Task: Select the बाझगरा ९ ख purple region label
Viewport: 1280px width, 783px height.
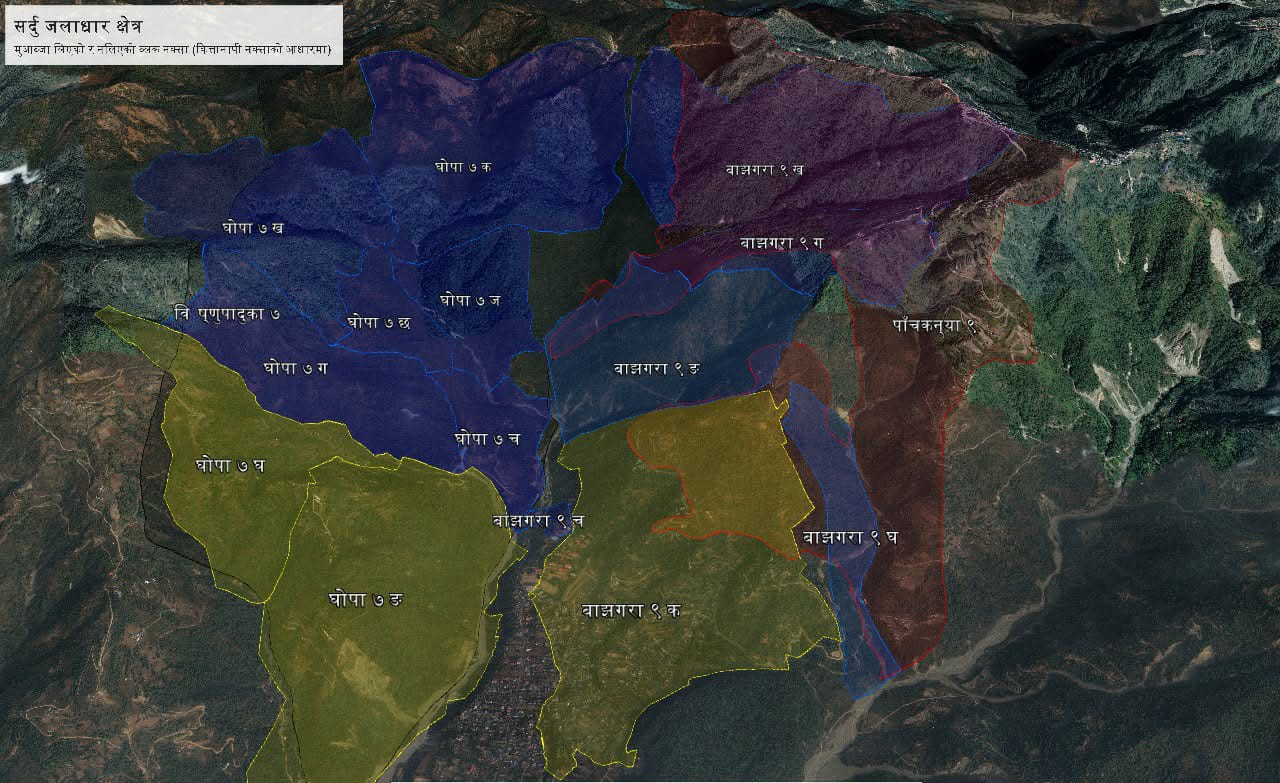Action: pos(764,169)
